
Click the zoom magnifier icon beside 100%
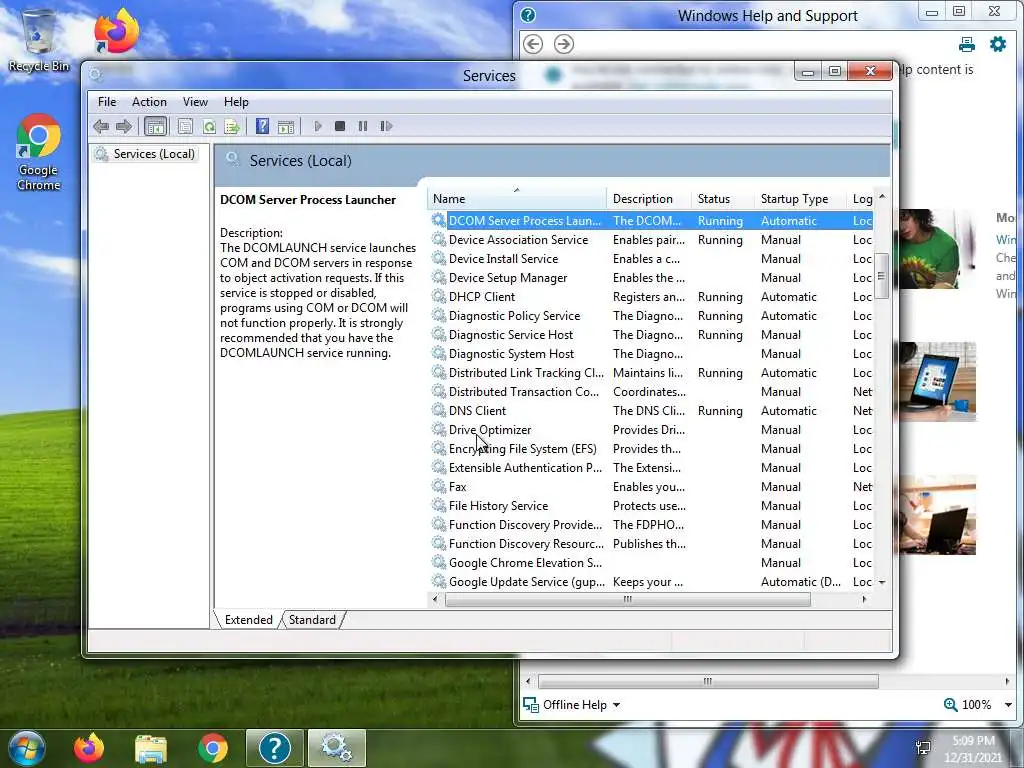click(951, 705)
